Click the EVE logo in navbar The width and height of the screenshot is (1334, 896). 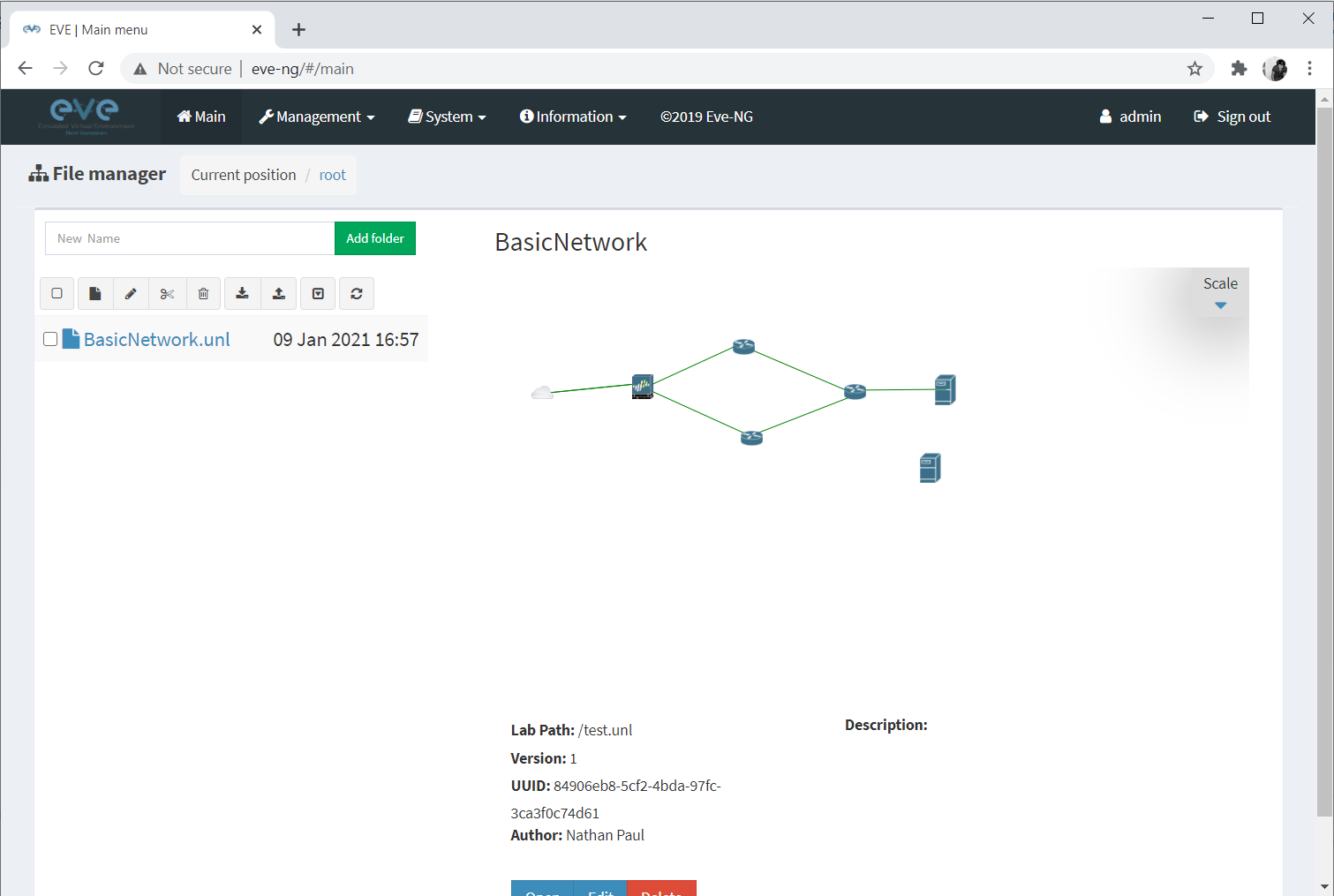[x=84, y=116]
